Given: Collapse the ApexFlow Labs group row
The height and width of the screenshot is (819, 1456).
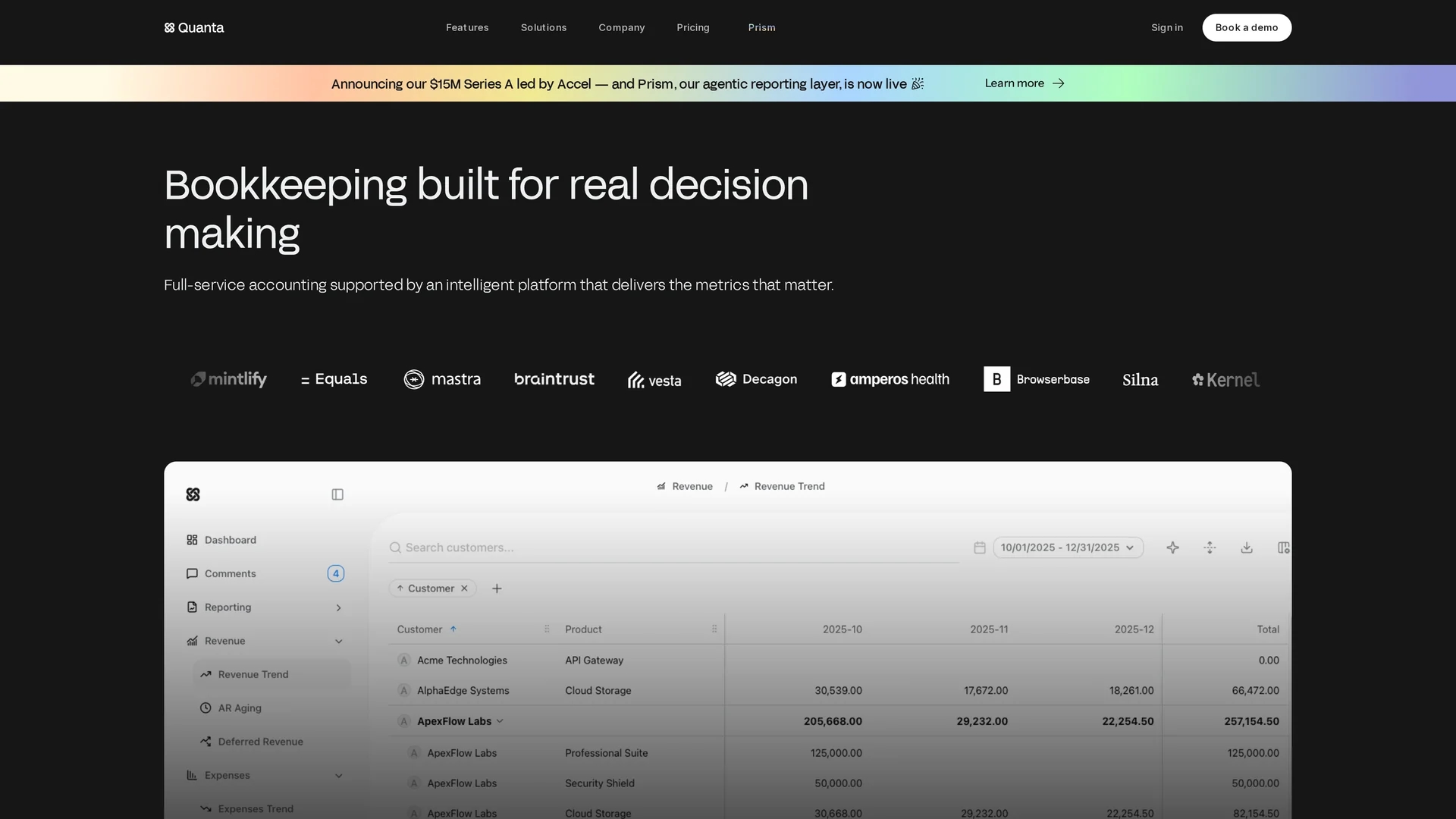Looking at the screenshot, I should click(x=500, y=721).
